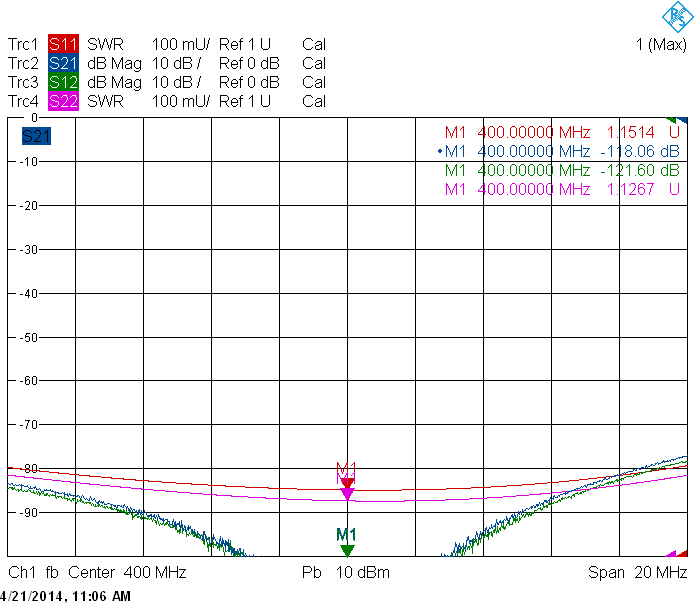Click the red and magenta reference markers at bottom-right corner
The image size is (695, 613).
tap(677, 553)
